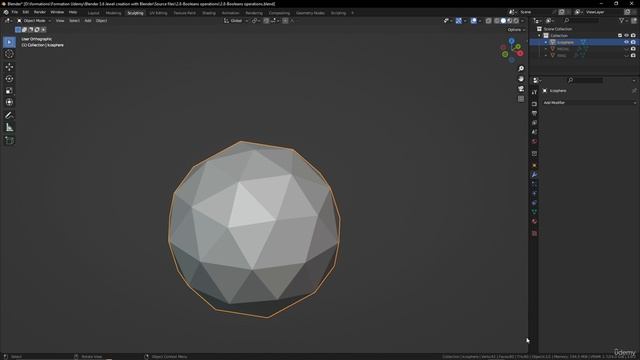Screen dimensions: 640x360
Task: Toggle Collection render camera icon
Action: click(633, 36)
